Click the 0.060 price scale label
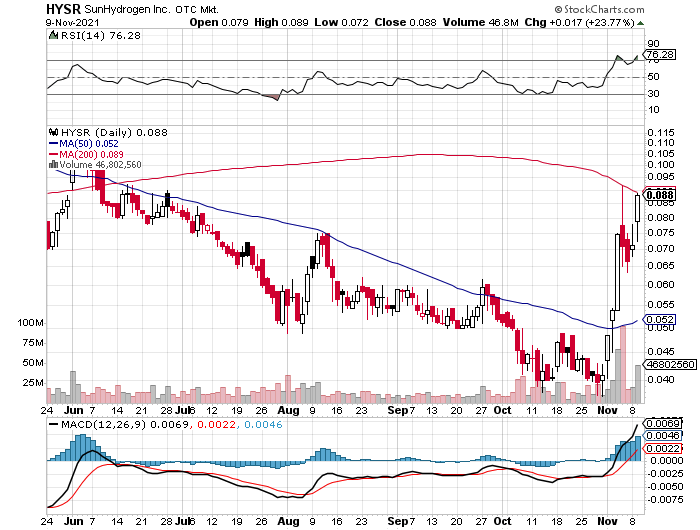Image resolution: width=700 pixels, height=530 pixels. tap(661, 284)
